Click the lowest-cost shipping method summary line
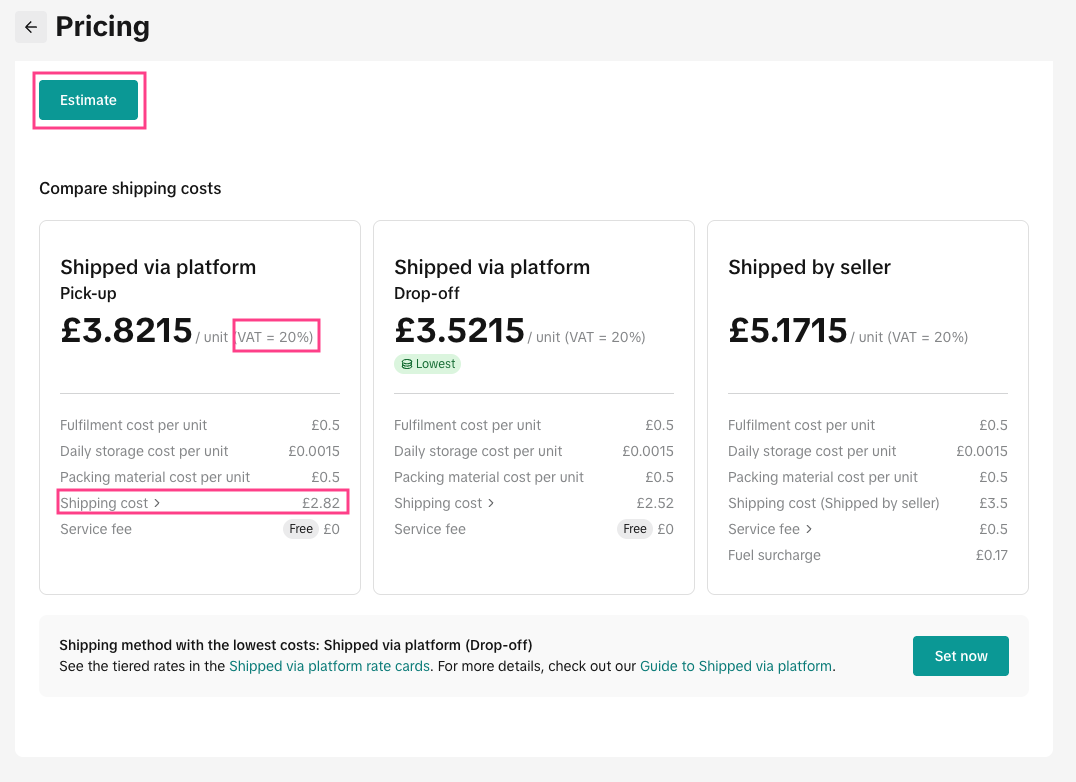The width and height of the screenshot is (1076, 782). coord(296,645)
